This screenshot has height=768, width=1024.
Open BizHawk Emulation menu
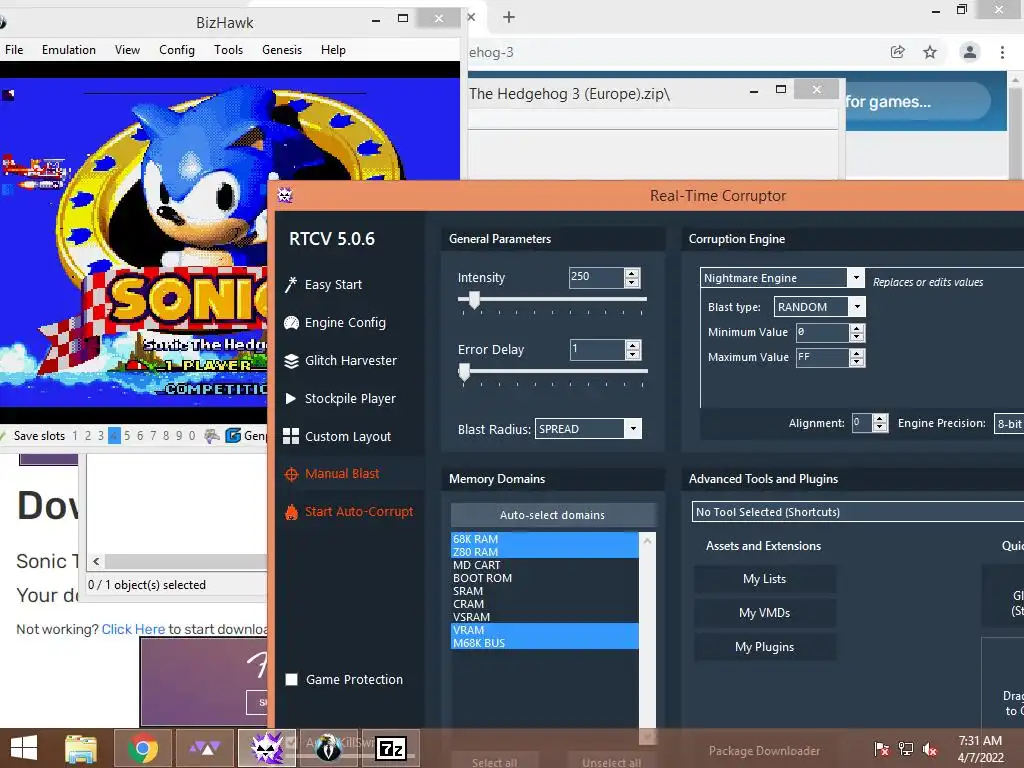coord(69,50)
